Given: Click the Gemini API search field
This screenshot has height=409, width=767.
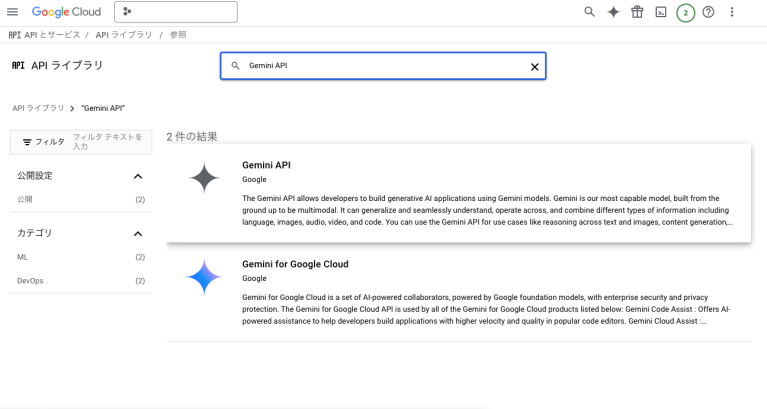Looking at the screenshot, I should pos(383,66).
